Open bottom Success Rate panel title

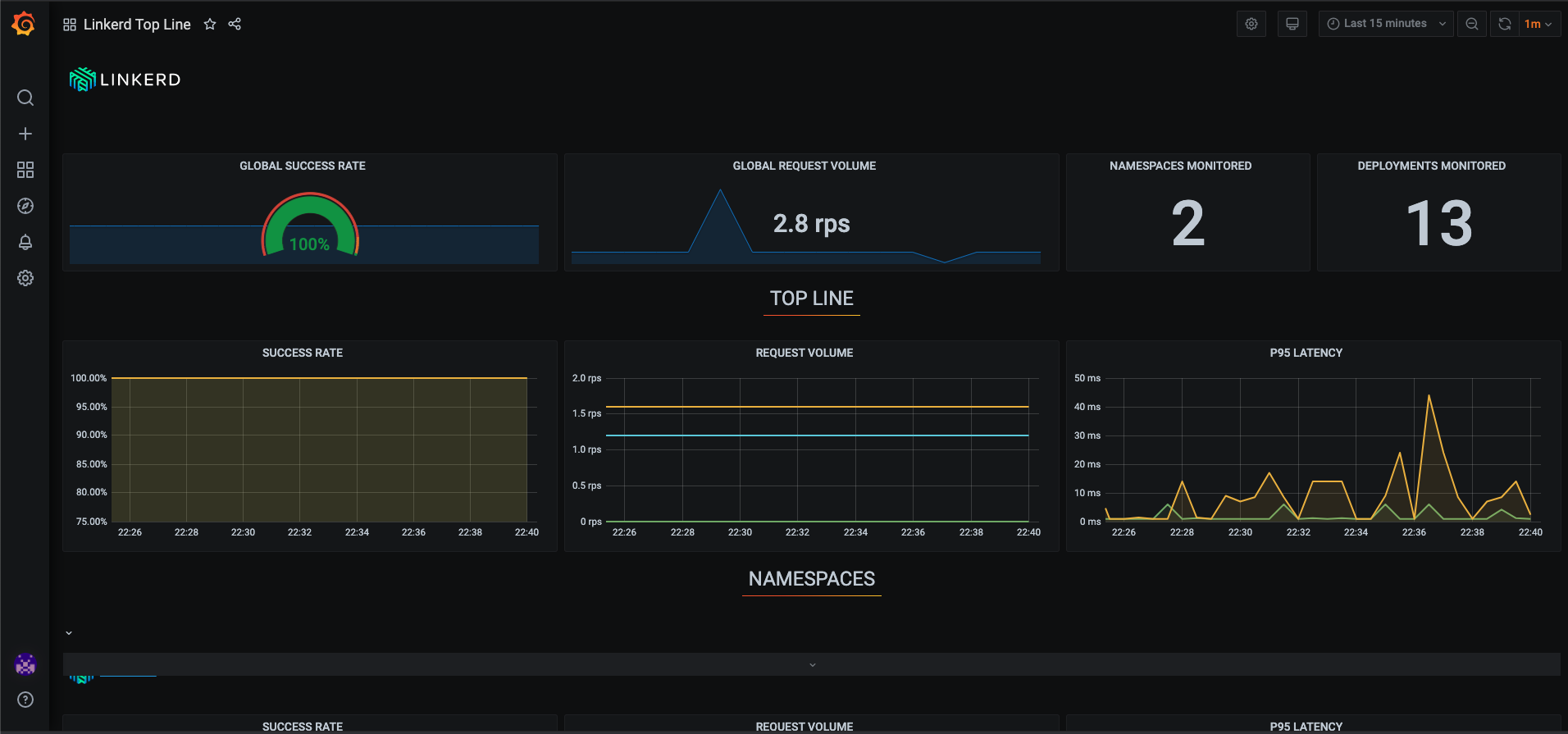[x=303, y=727]
